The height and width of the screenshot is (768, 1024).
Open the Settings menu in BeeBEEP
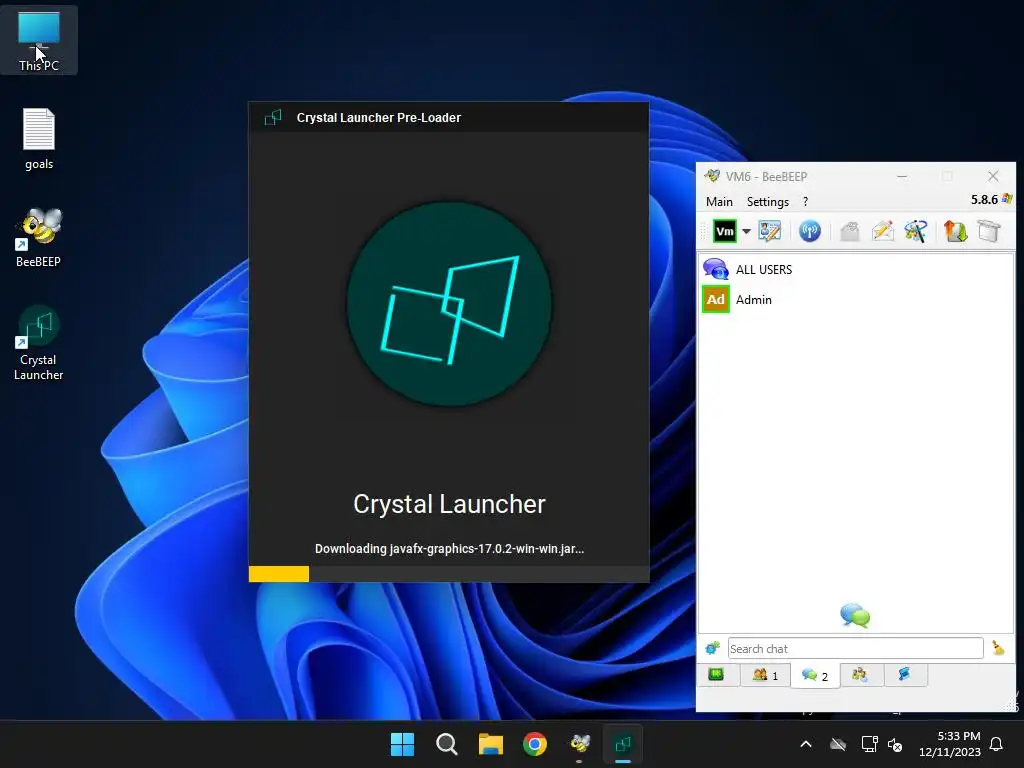pyautogui.click(x=768, y=202)
